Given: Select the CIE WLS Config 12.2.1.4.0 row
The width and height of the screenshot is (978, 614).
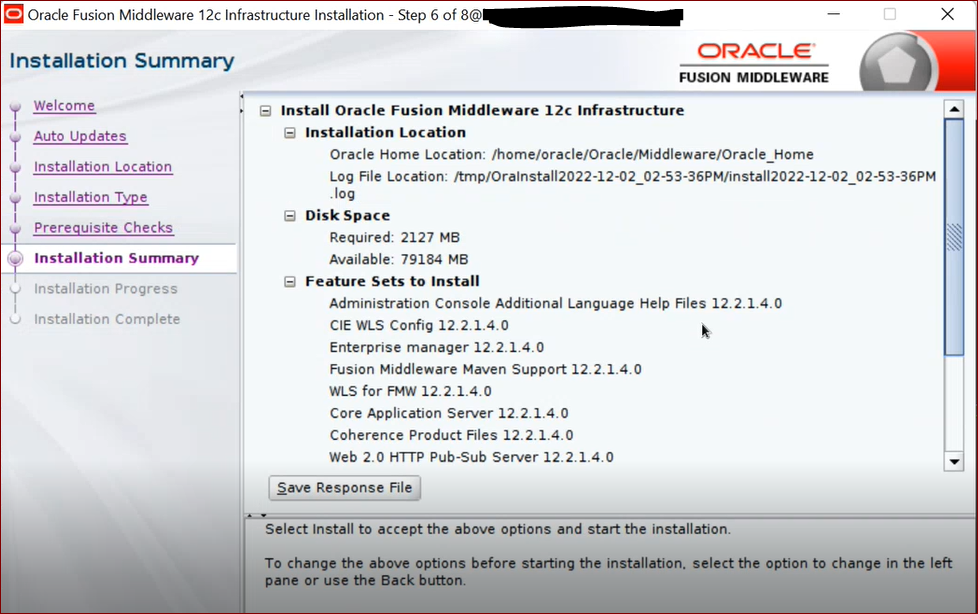Looking at the screenshot, I should [x=419, y=326].
